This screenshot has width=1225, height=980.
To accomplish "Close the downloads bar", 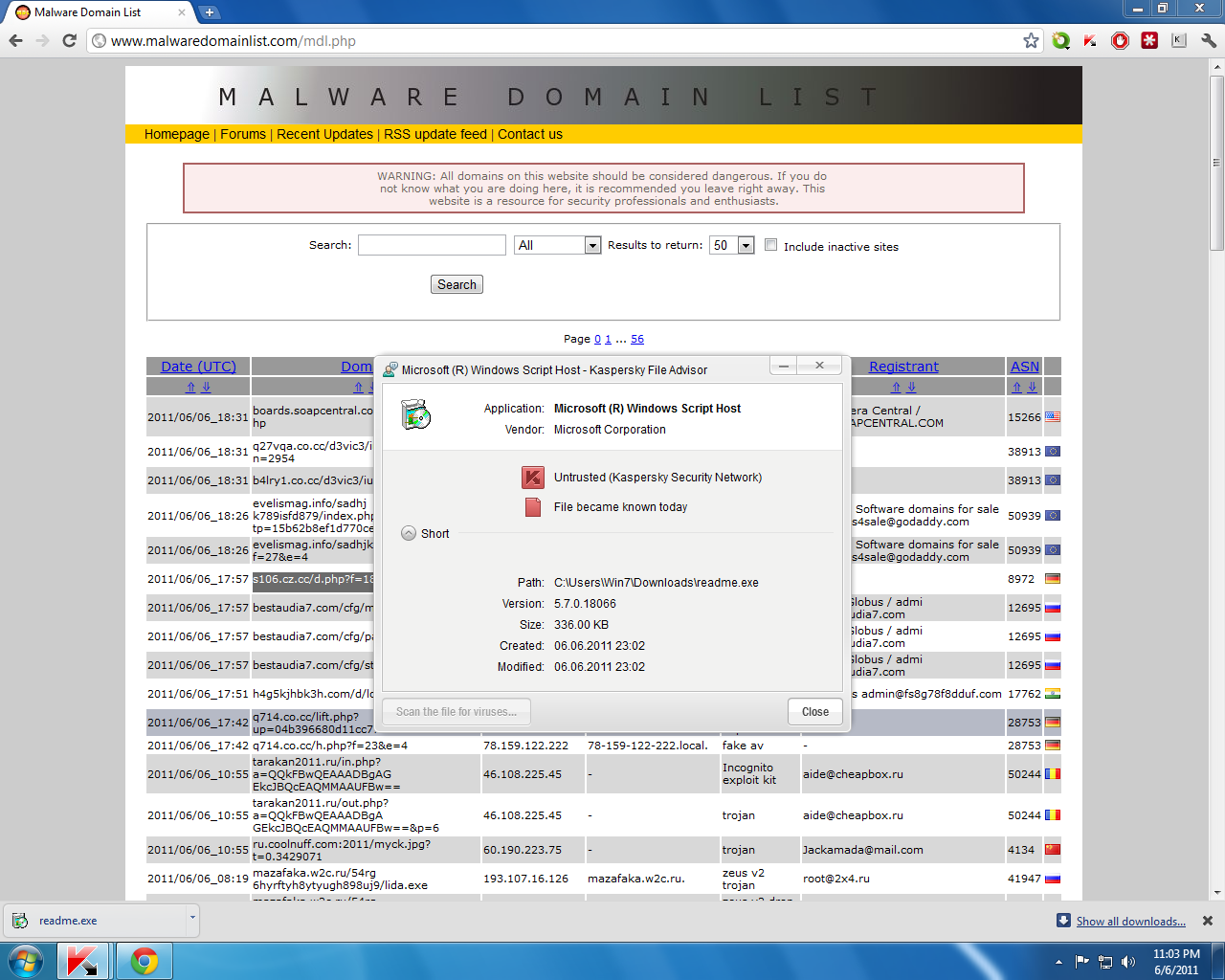I will tap(1208, 921).
